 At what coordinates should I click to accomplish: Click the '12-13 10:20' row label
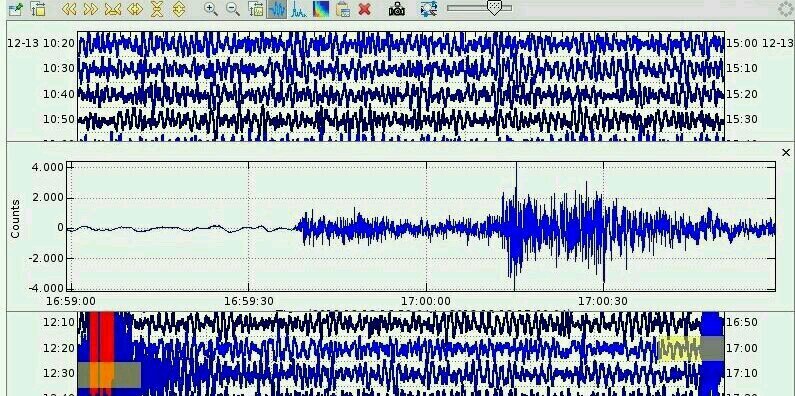(41, 43)
